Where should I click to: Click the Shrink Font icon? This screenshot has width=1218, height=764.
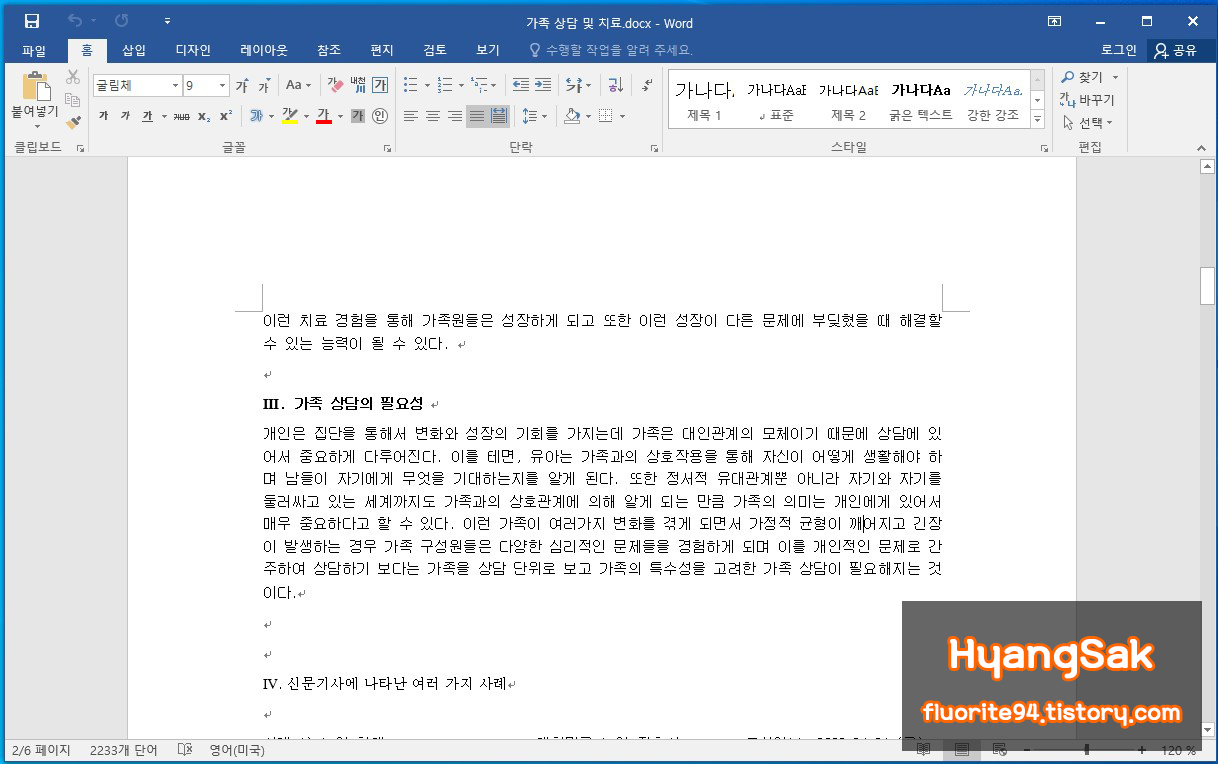264,86
